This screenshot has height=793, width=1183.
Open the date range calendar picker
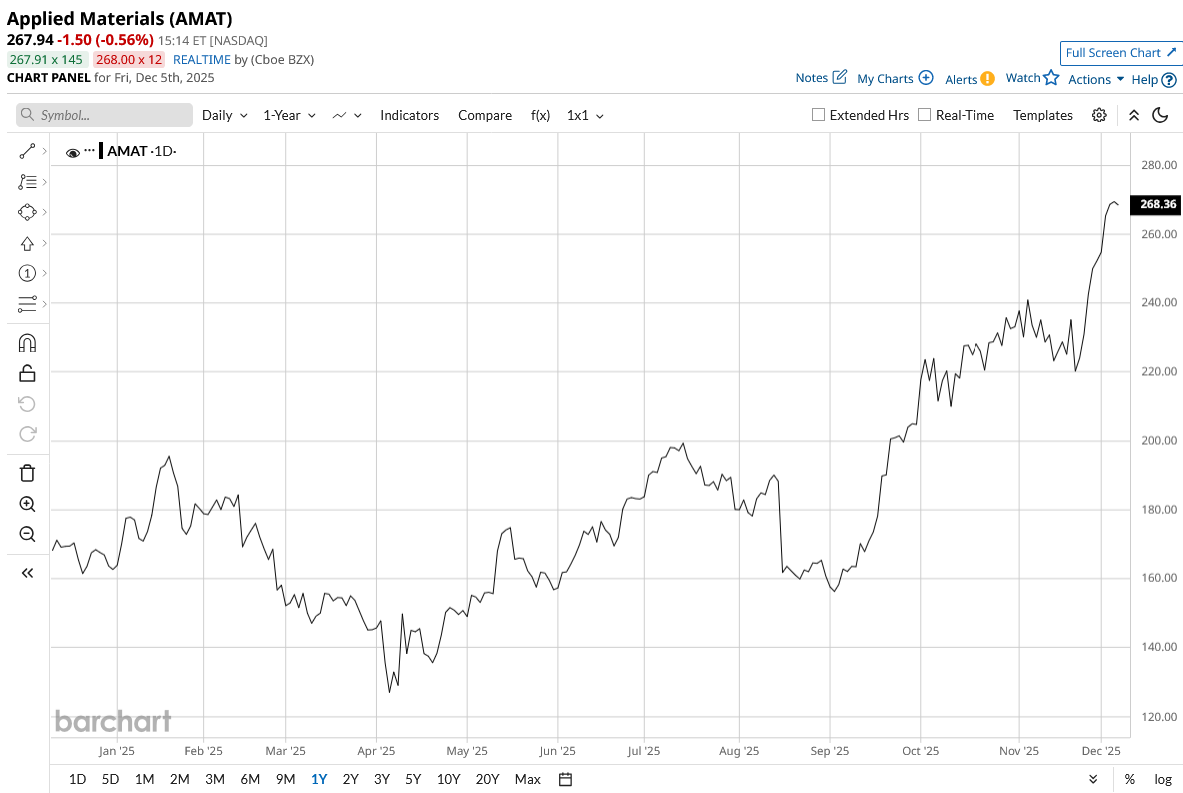tap(565, 779)
